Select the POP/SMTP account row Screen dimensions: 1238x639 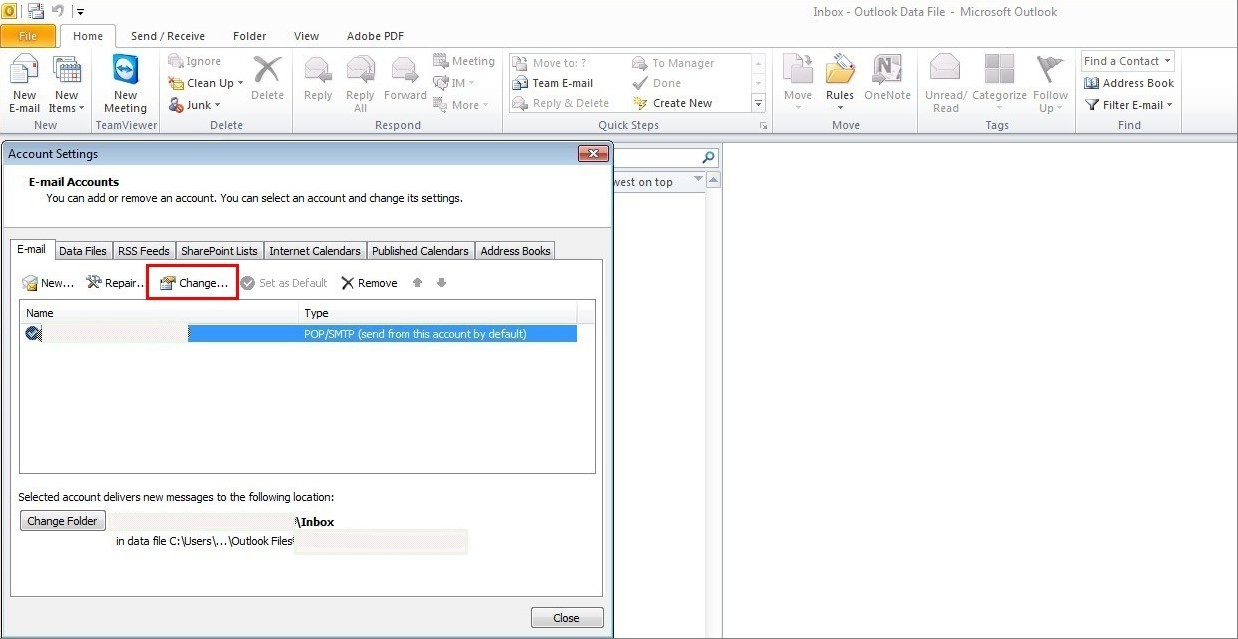tap(300, 334)
